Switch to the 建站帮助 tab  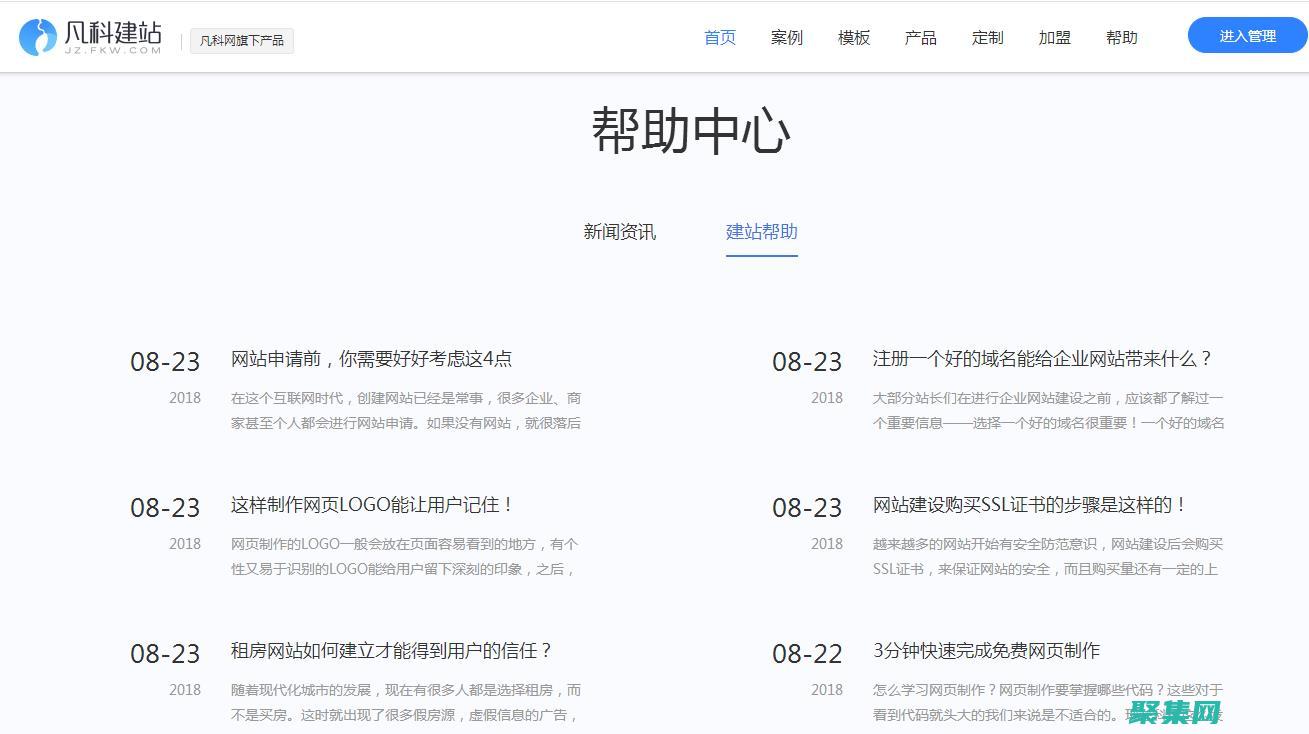[761, 232]
